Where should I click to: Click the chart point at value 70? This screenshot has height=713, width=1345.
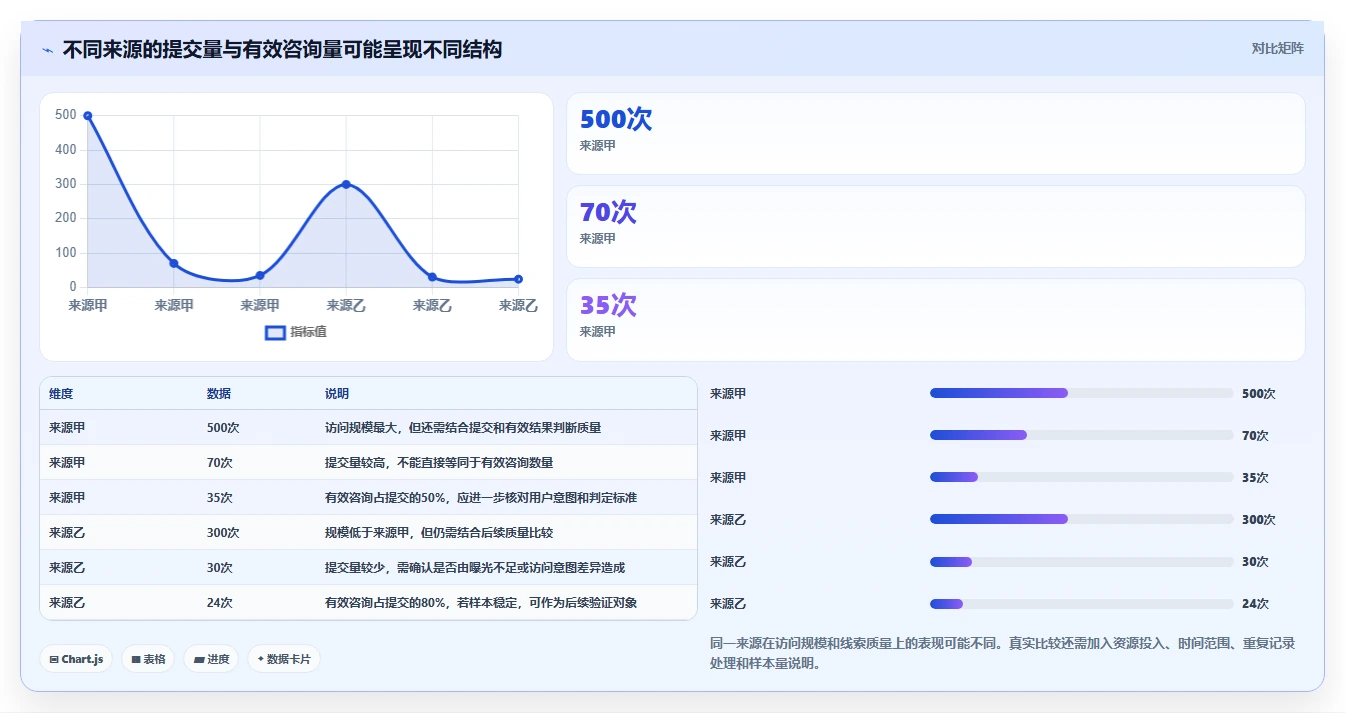pyautogui.click(x=174, y=263)
